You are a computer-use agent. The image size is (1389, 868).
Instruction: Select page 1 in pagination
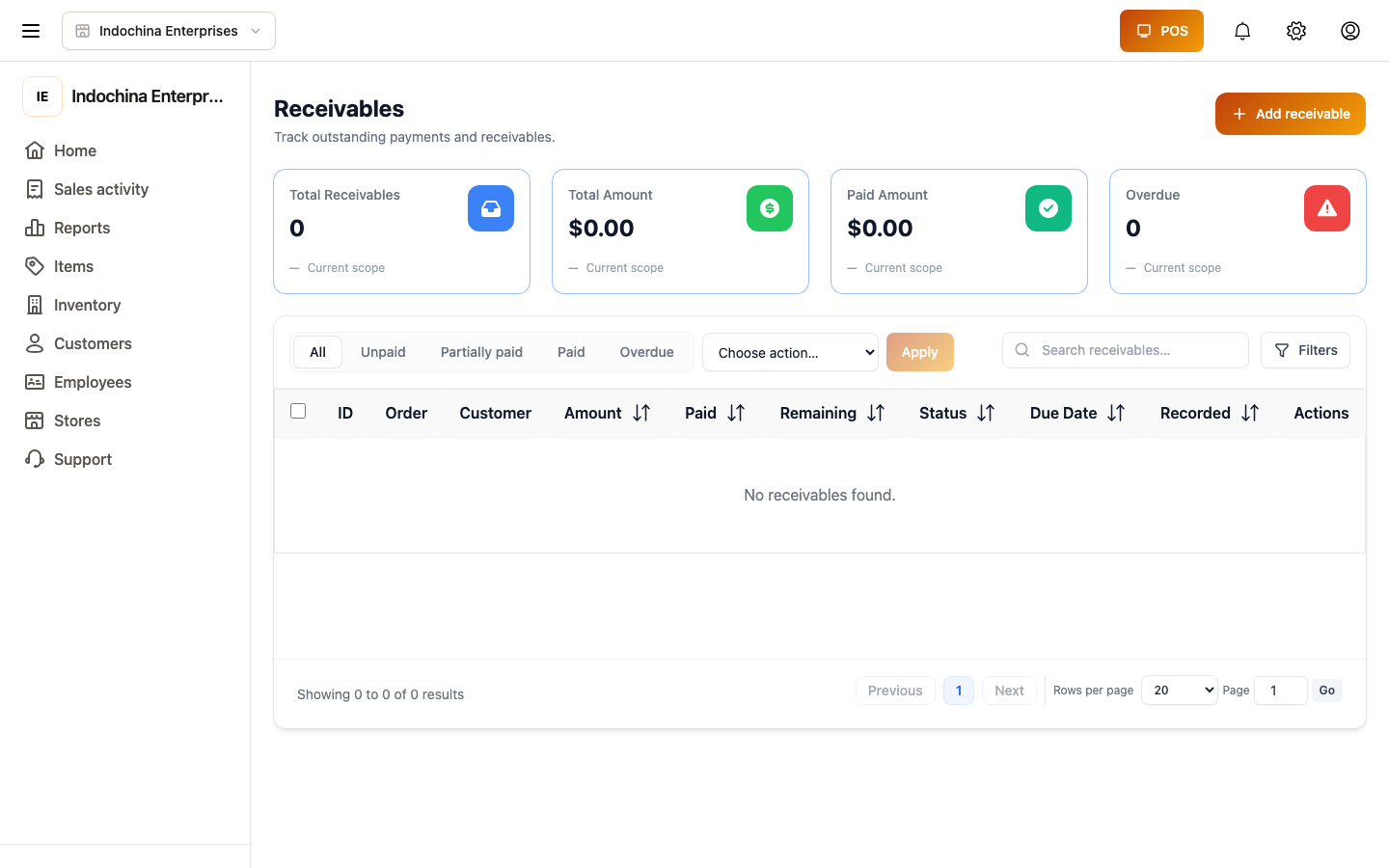point(959,691)
